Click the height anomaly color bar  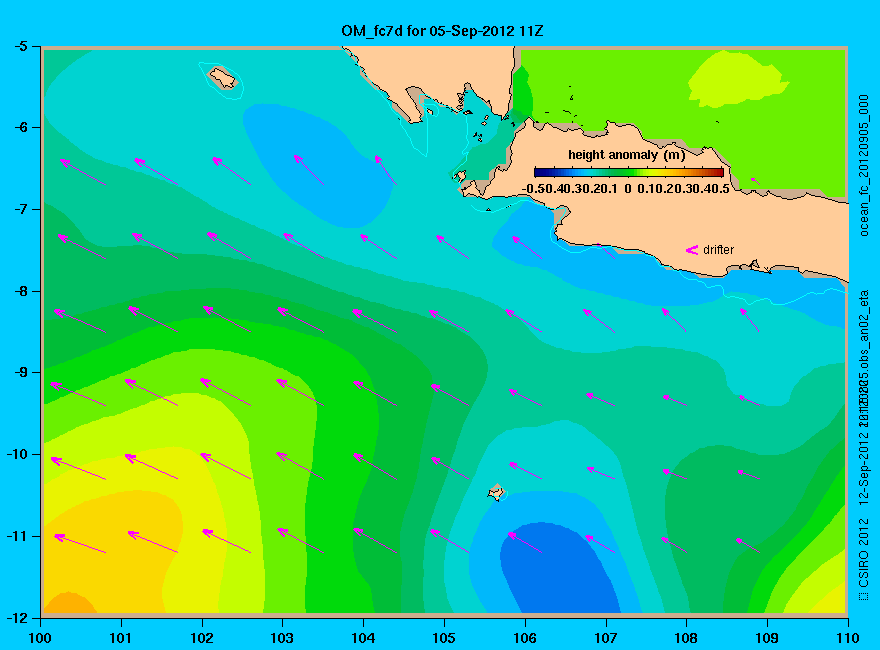click(x=629, y=172)
